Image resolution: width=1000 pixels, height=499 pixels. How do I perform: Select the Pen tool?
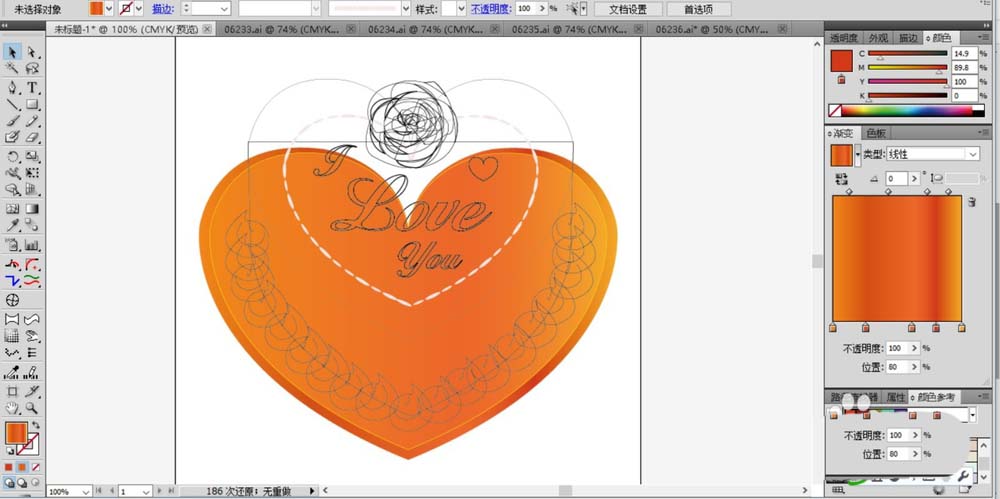pyautogui.click(x=12, y=87)
